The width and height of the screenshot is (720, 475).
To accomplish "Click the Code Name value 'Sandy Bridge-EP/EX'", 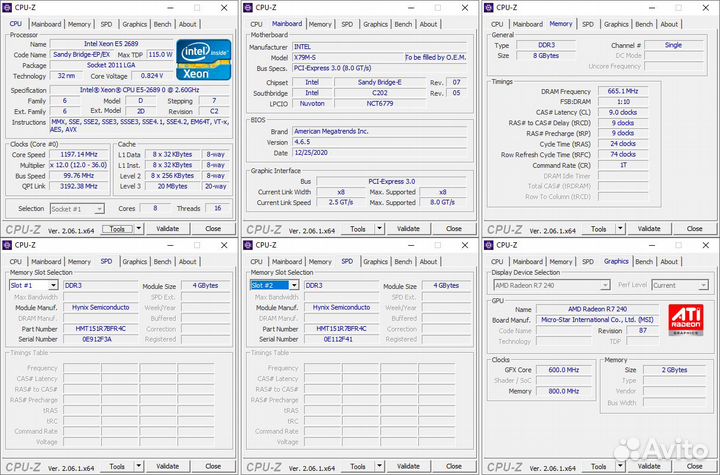I will coord(81,54).
